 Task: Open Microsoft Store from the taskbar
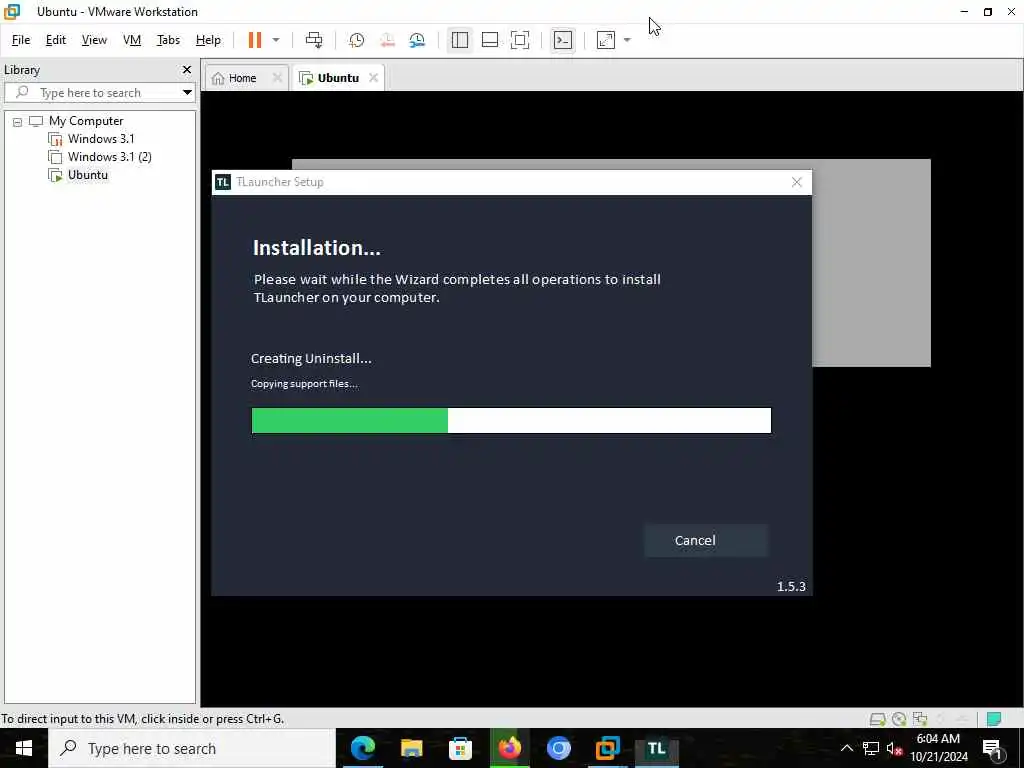[x=460, y=748]
